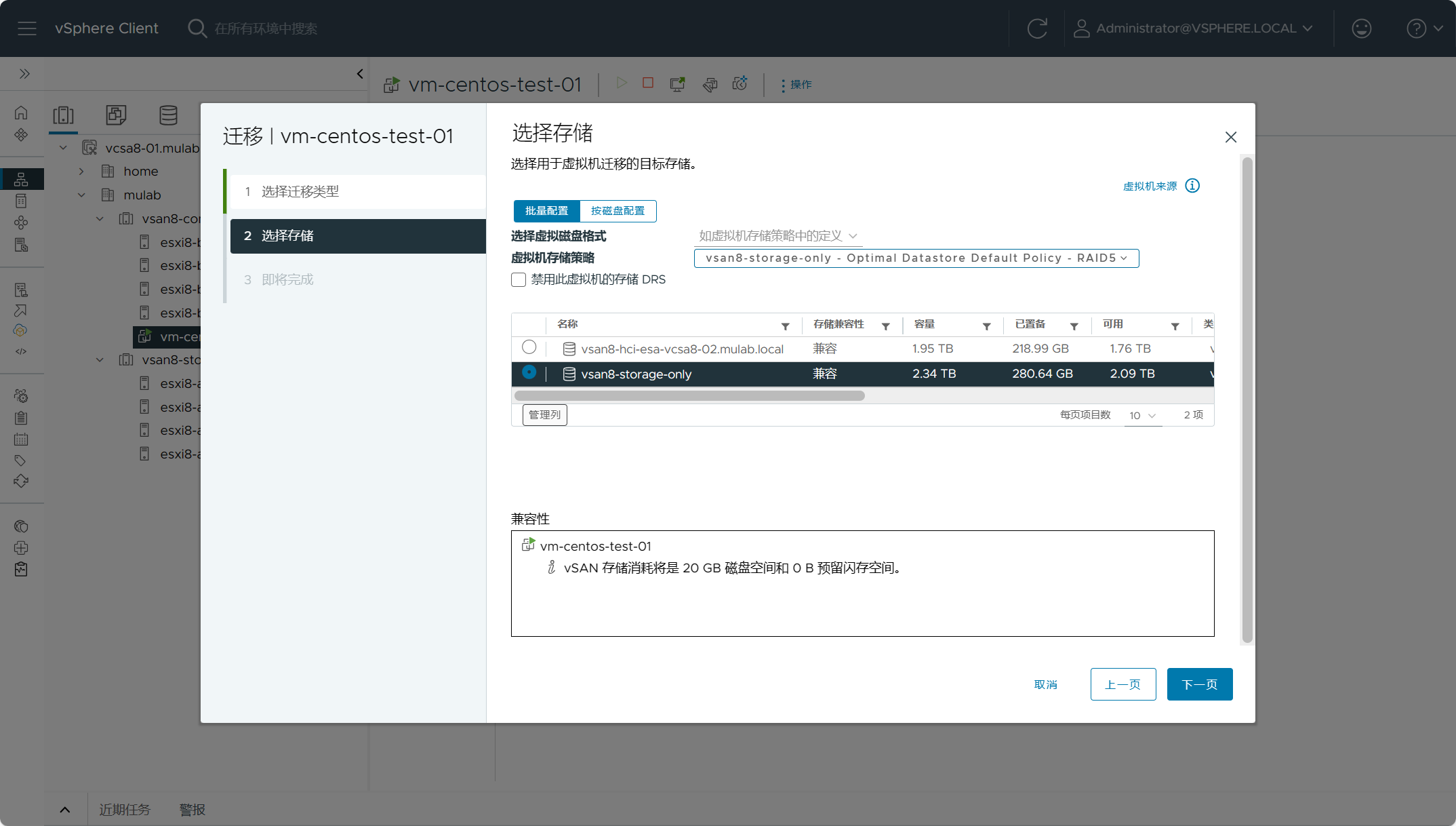Collapse the mulab datacenter node
Screen dimensions: 1456x826
tap(81, 195)
